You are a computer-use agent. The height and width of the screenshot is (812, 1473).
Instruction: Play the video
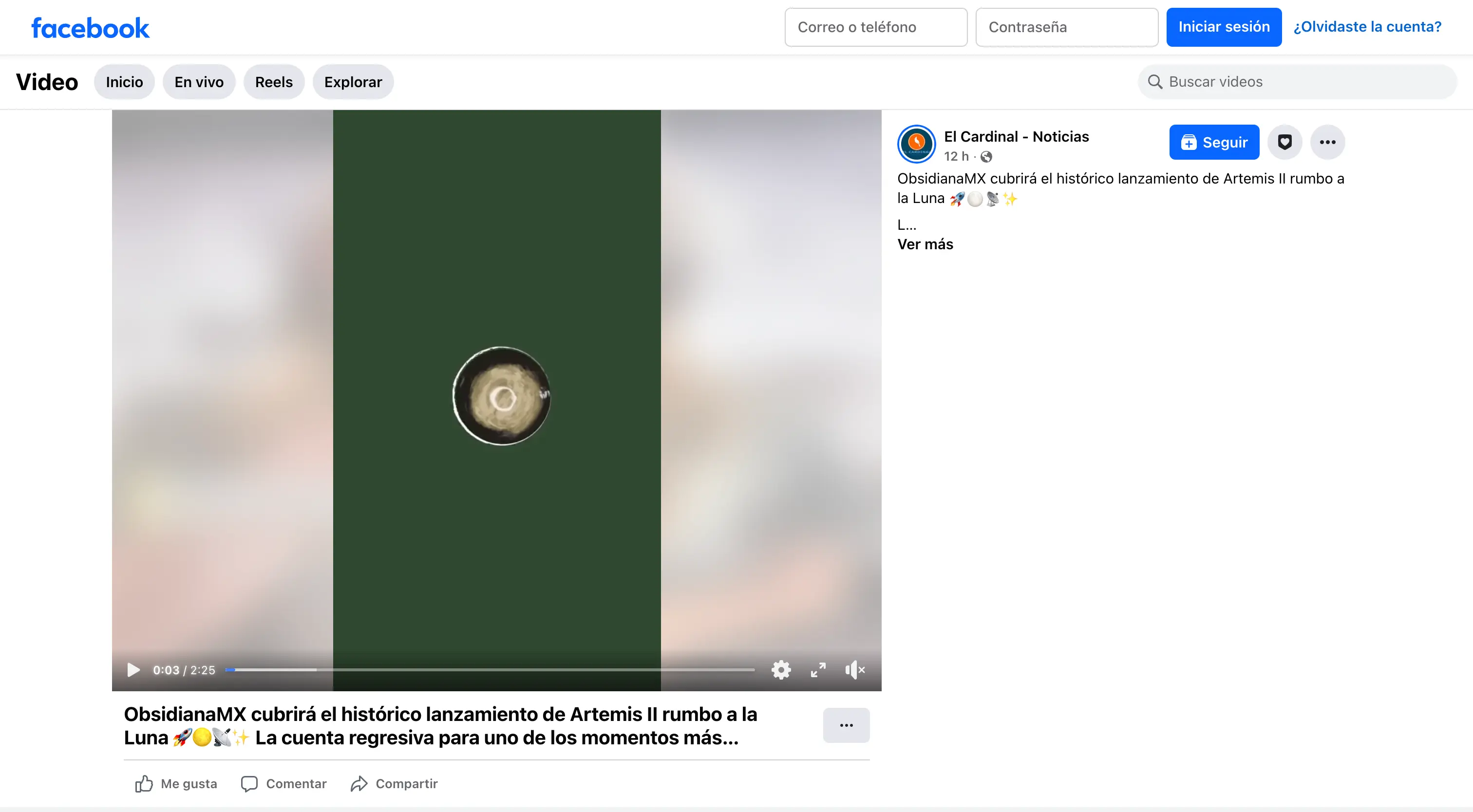[x=133, y=670]
